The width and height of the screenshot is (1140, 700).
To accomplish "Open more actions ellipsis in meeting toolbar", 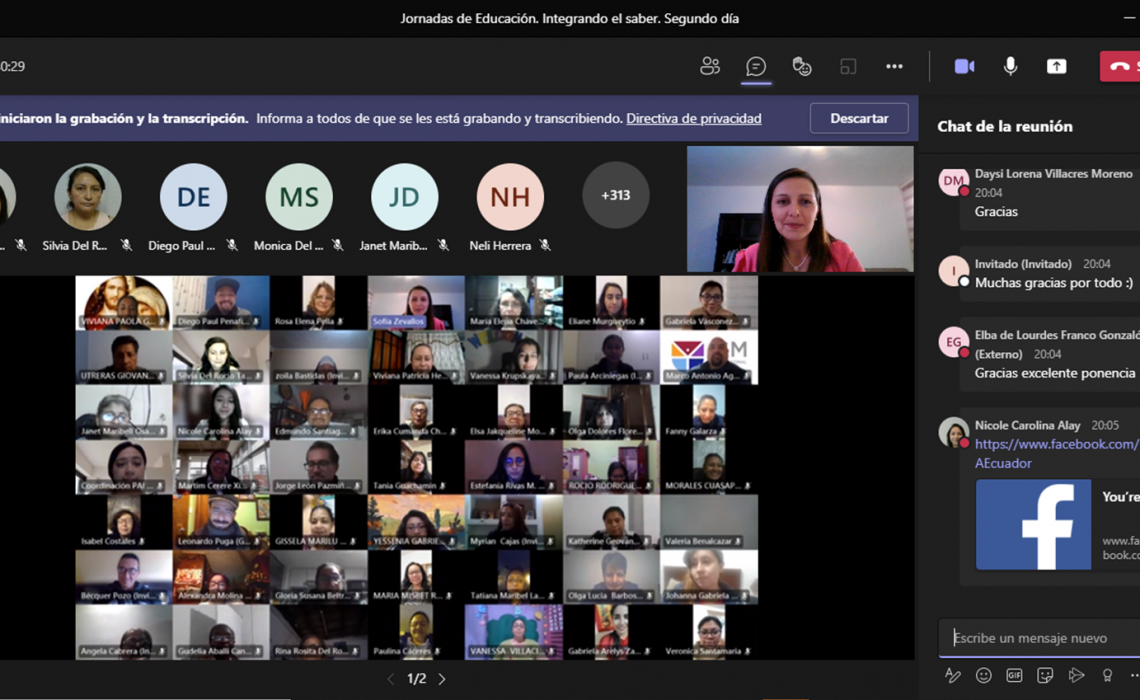I will point(894,66).
